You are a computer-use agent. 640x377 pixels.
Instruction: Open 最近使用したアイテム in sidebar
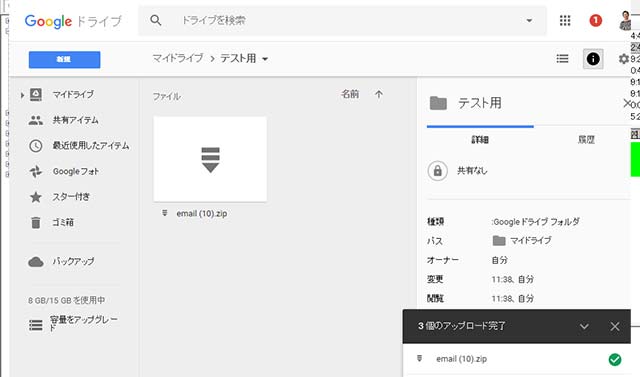91,146
